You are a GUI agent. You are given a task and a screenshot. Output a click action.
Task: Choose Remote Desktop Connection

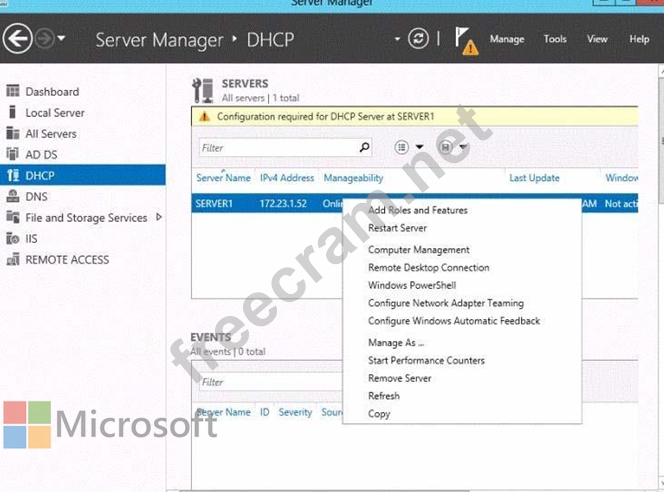tap(429, 268)
